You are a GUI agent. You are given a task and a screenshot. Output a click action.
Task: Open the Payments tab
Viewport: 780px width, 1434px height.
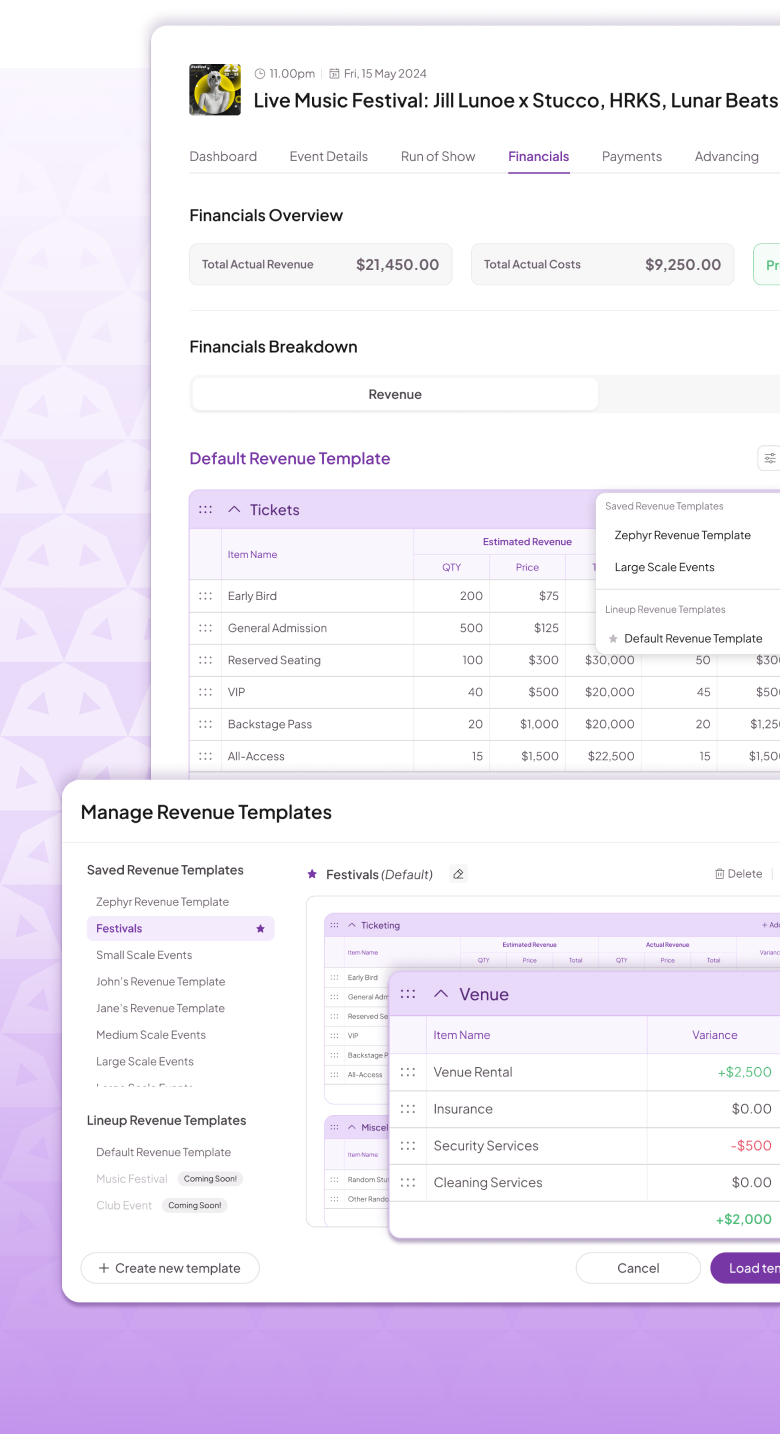pos(631,157)
